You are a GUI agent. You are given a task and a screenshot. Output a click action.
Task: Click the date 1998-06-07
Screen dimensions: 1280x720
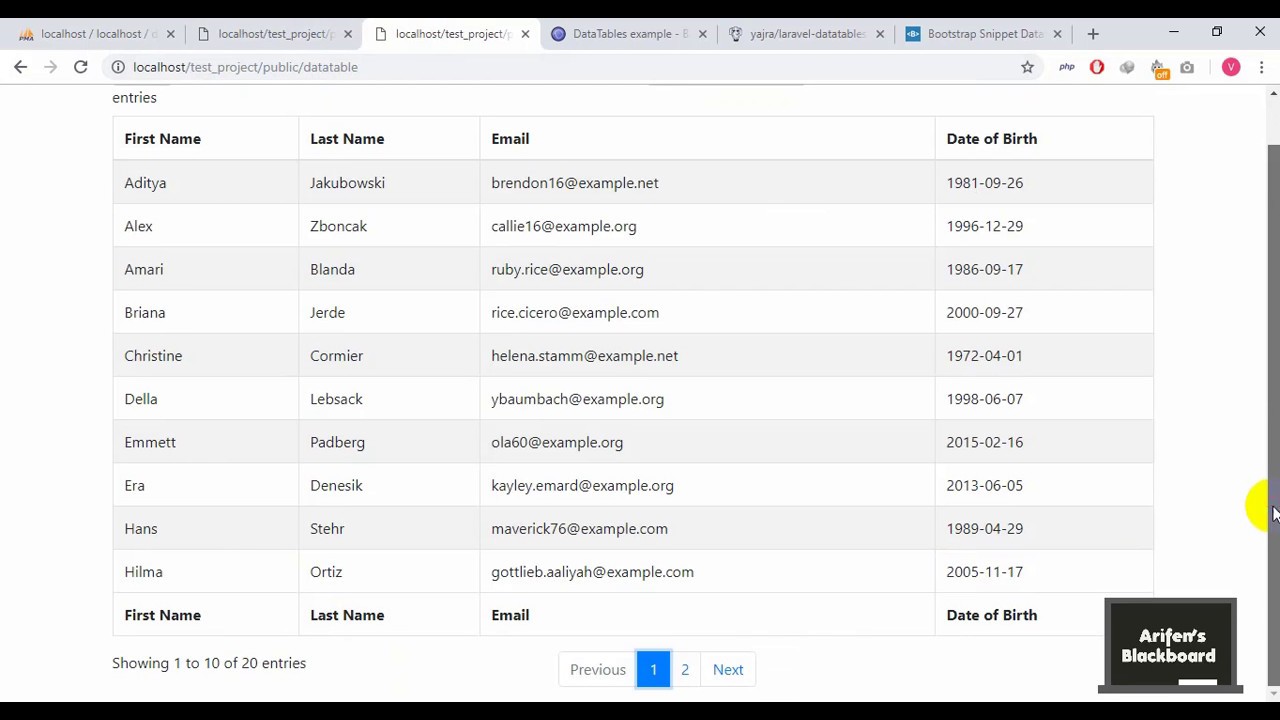point(984,399)
